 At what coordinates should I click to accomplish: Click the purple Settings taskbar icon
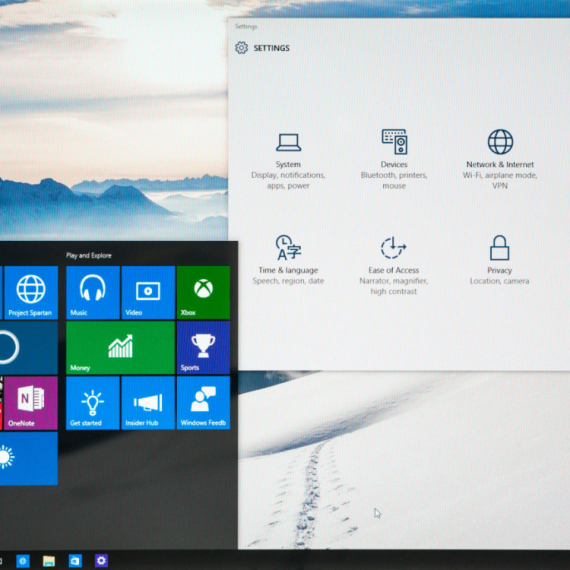point(101,561)
